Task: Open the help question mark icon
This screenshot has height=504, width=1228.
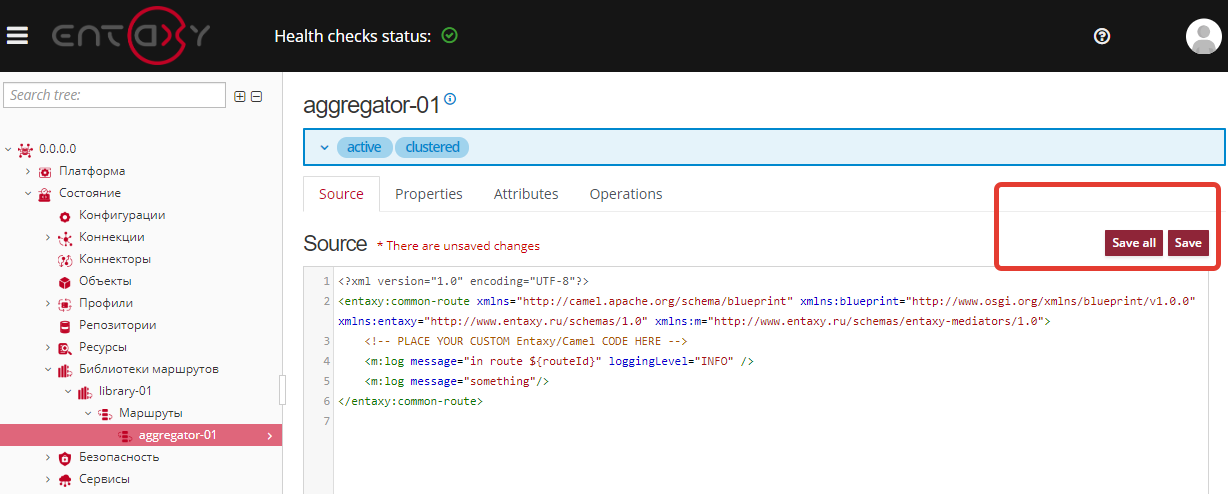Action: pyautogui.click(x=1102, y=36)
